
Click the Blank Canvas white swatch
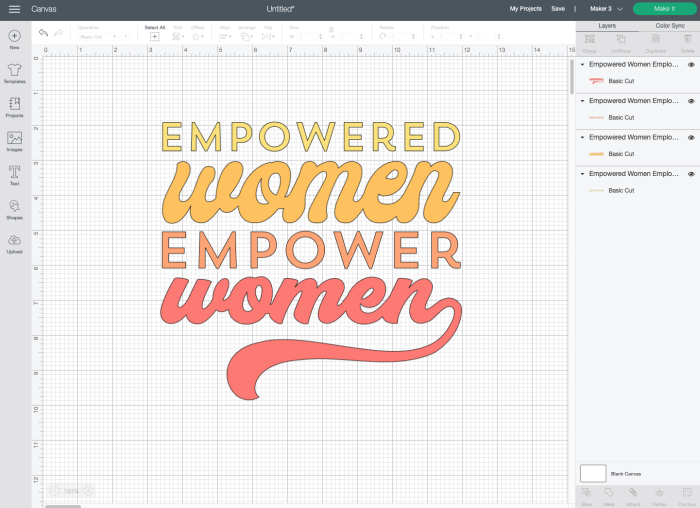pyautogui.click(x=593, y=472)
